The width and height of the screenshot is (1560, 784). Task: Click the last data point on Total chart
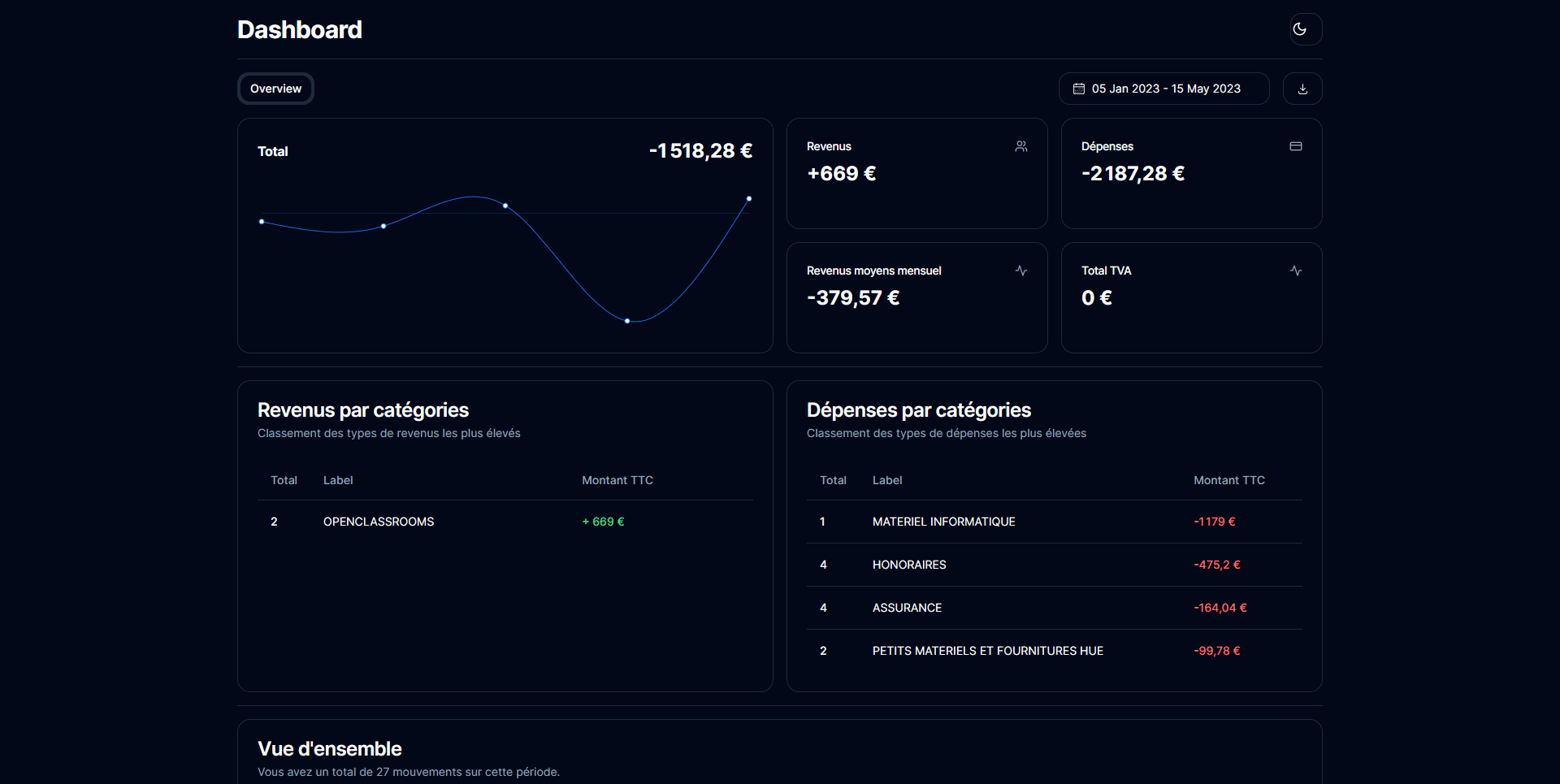click(x=749, y=198)
